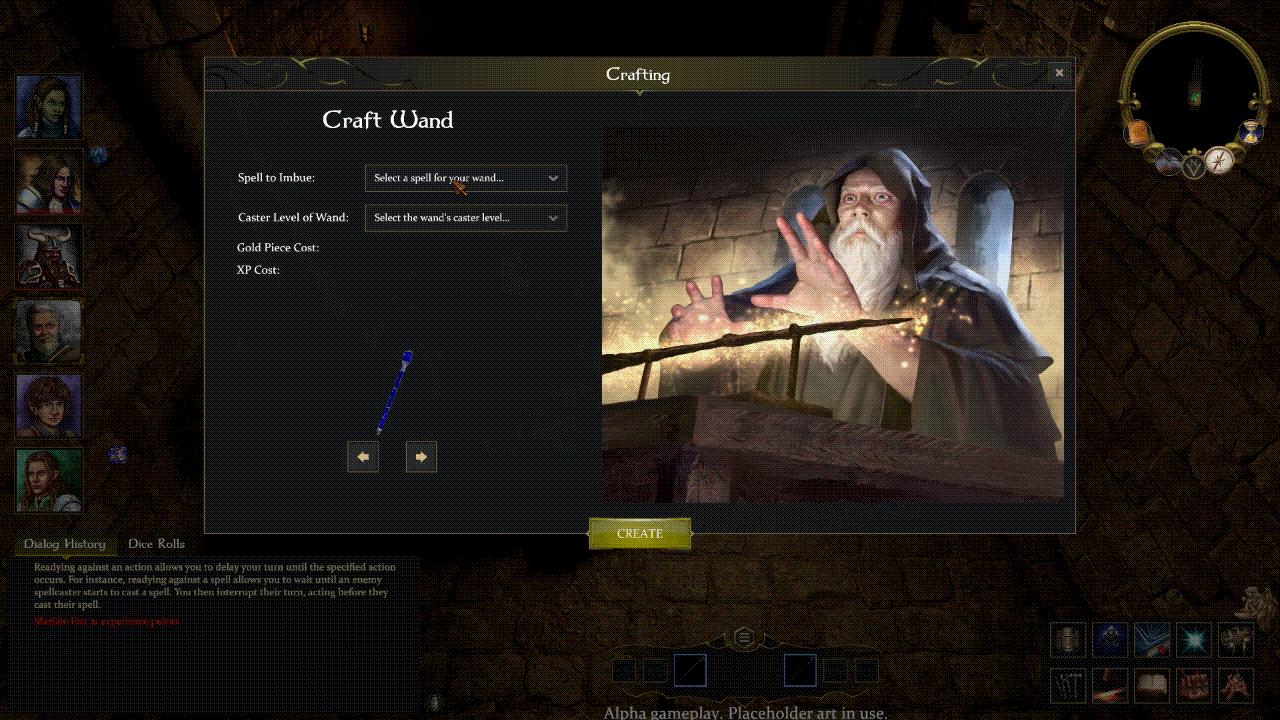Viewport: 1280px width, 720px height.
Task: Open the Caster Level of Wand dropdown
Action: [x=466, y=217]
